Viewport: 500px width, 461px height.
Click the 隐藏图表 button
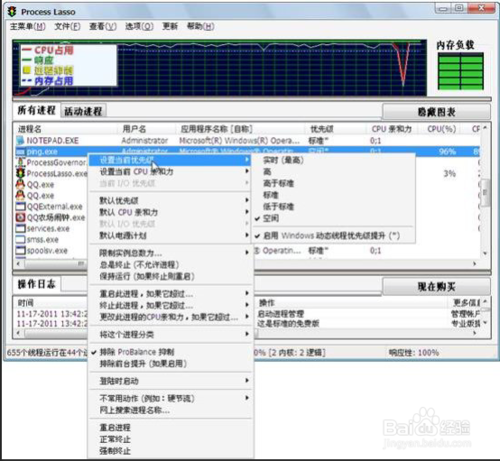(x=436, y=112)
